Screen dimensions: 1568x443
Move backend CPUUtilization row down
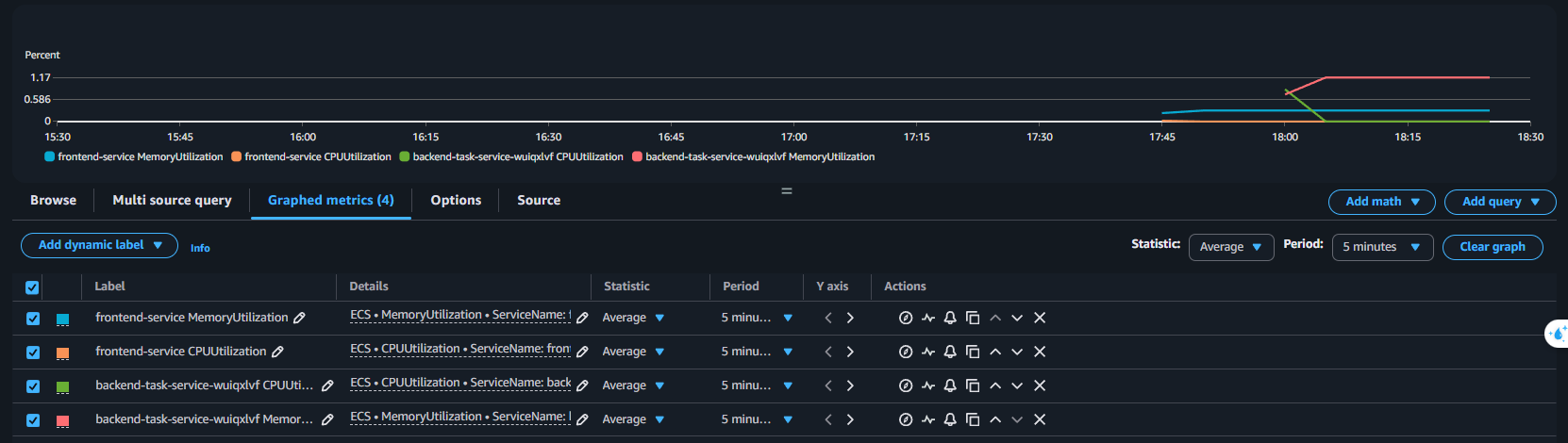(1017, 386)
